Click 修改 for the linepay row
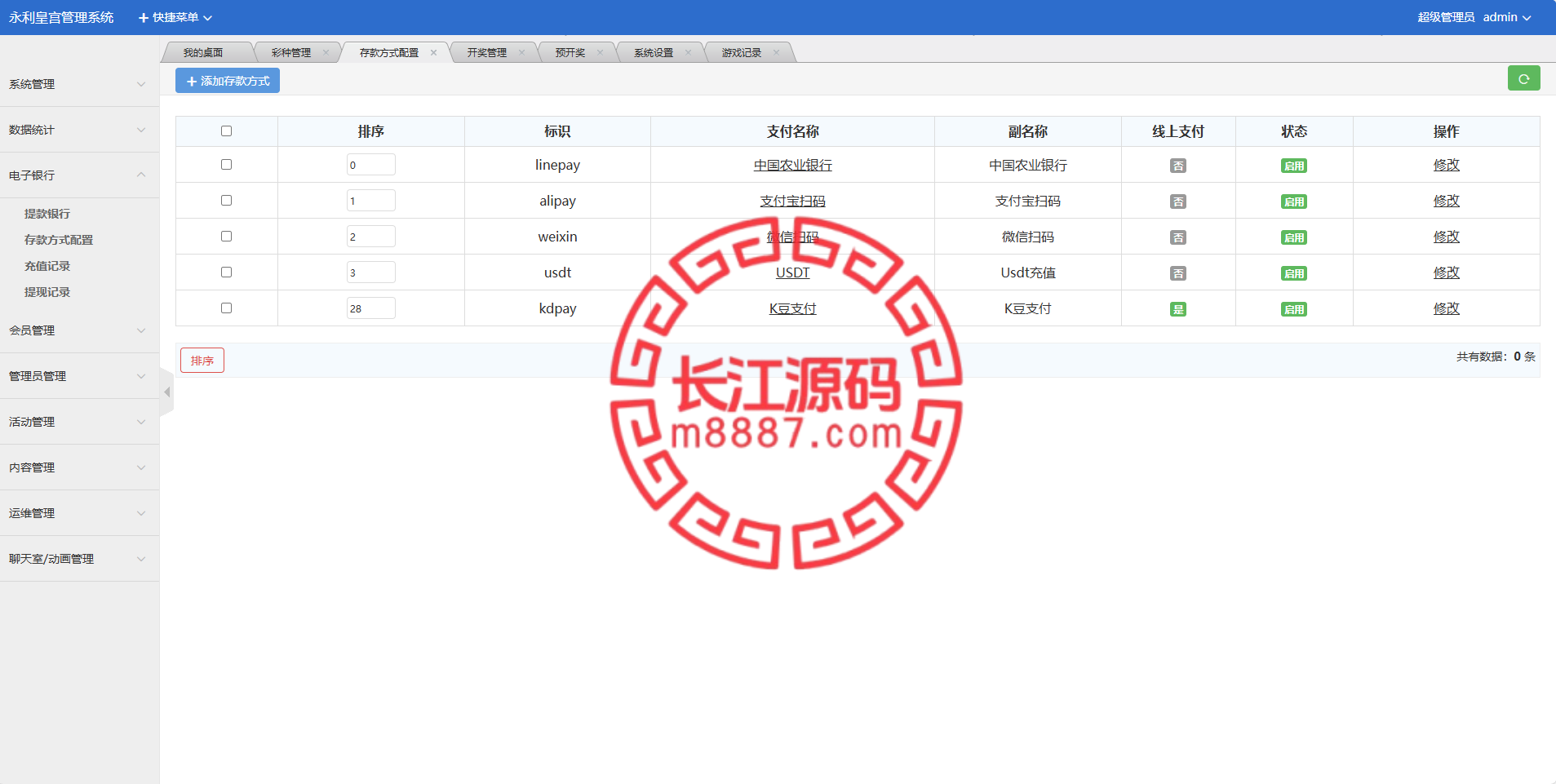Image resolution: width=1556 pixels, height=784 pixels. pos(1447,165)
